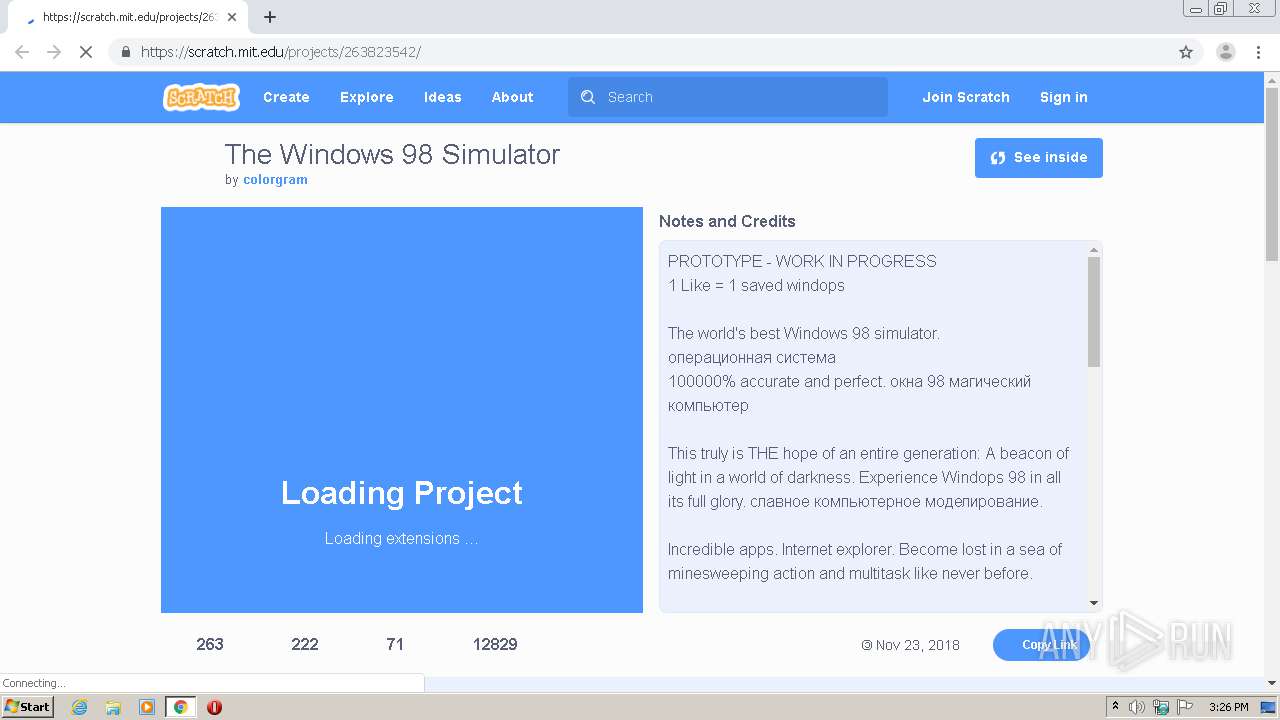Bookmark this page with the star icon
Viewport: 1280px width, 720px height.
click(x=1186, y=52)
